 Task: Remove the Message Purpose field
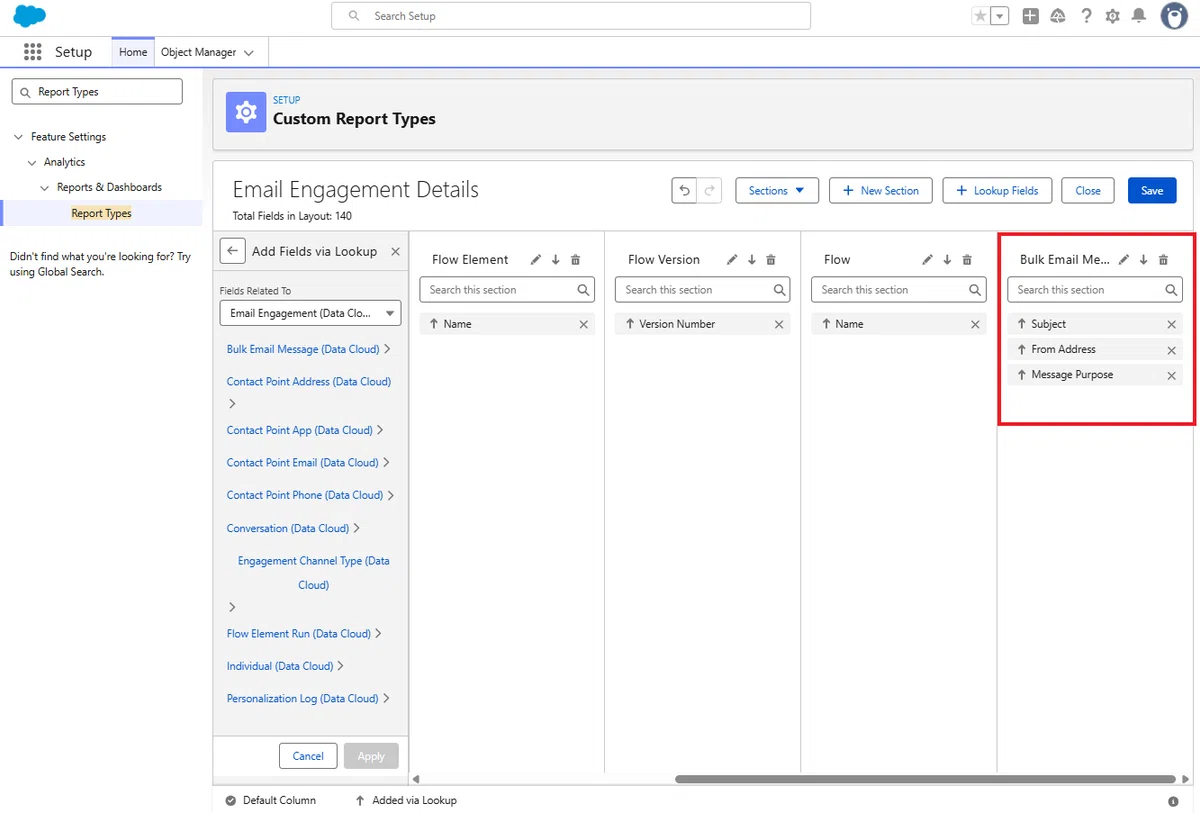1171,375
